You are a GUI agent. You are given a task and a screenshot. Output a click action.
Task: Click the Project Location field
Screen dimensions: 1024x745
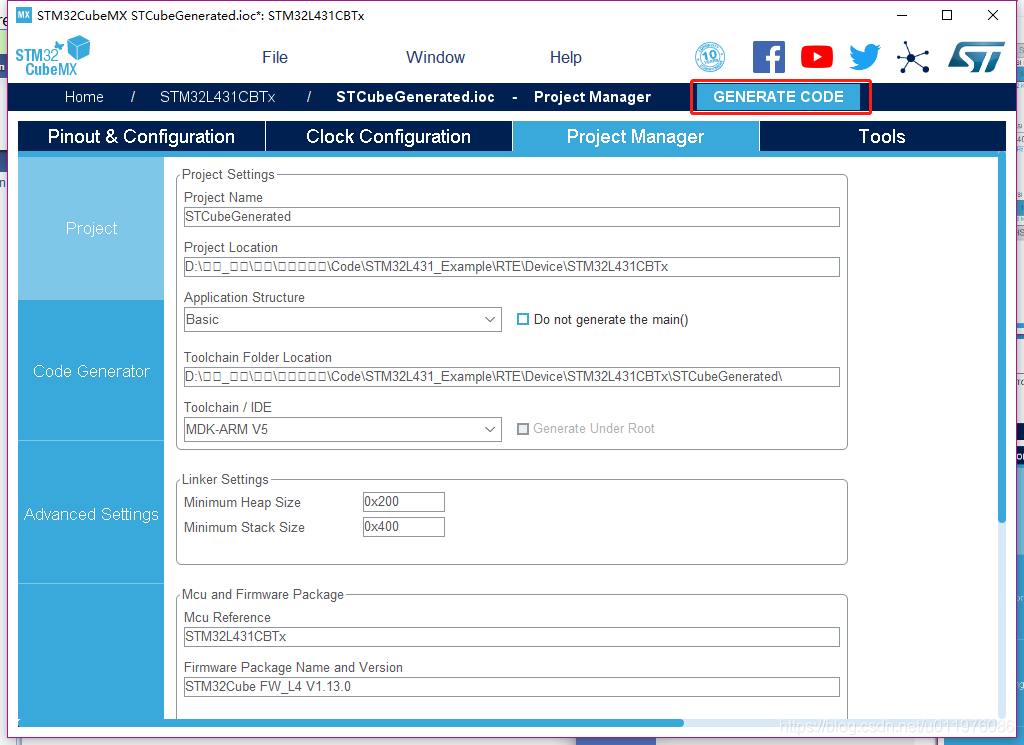click(511, 266)
